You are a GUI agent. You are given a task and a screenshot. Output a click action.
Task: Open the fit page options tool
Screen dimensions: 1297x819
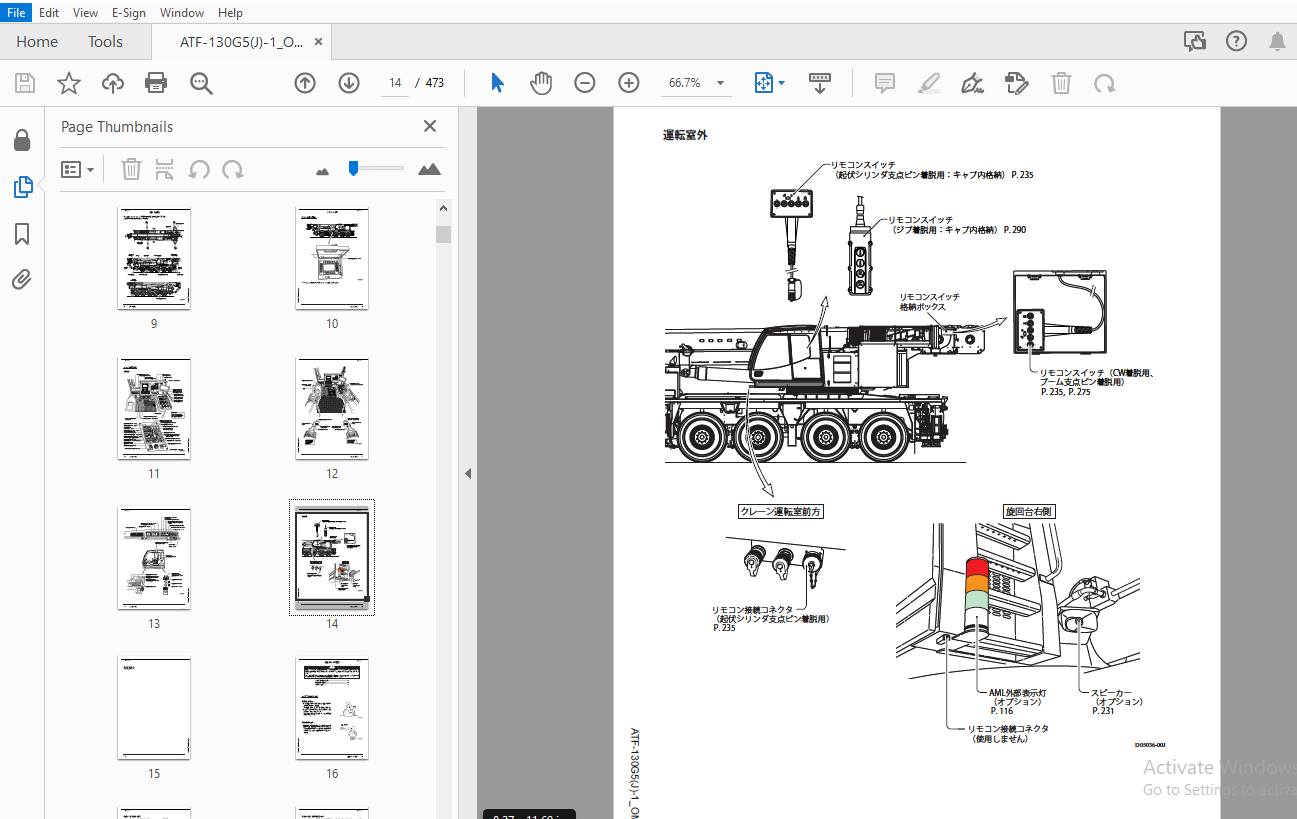point(763,83)
